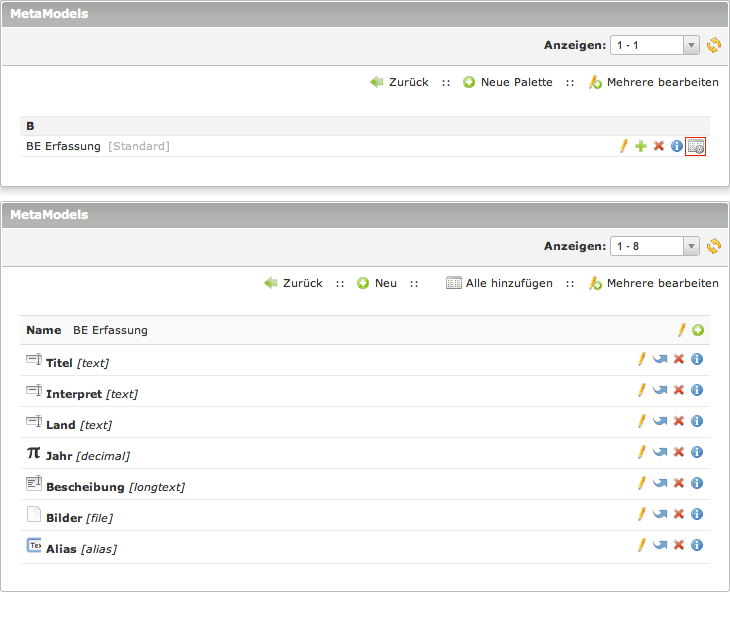
Task: Click the blue move arrow for Jahr
Action: [x=660, y=452]
